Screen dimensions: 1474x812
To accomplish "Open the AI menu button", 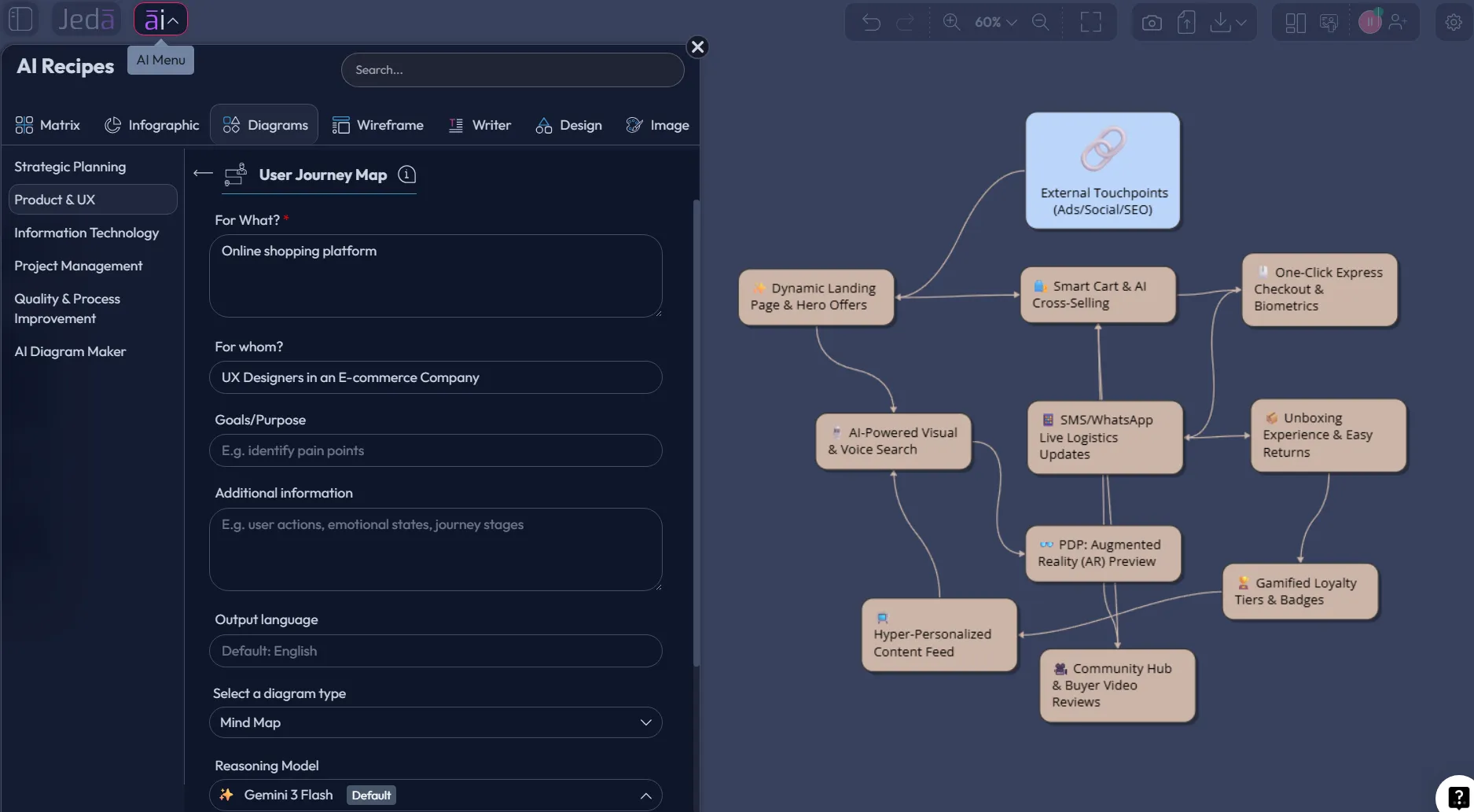I will pos(161,20).
